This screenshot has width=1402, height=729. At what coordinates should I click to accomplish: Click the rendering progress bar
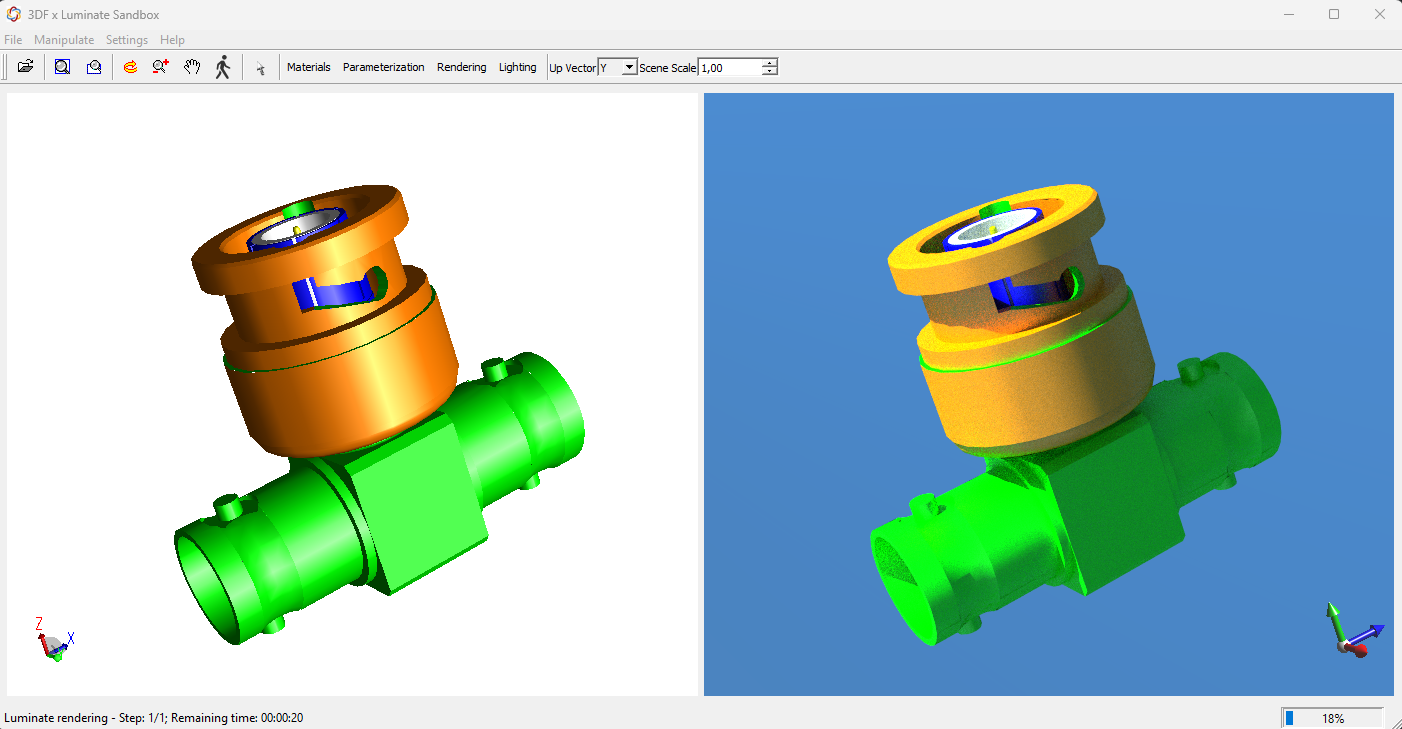pyautogui.click(x=1332, y=718)
